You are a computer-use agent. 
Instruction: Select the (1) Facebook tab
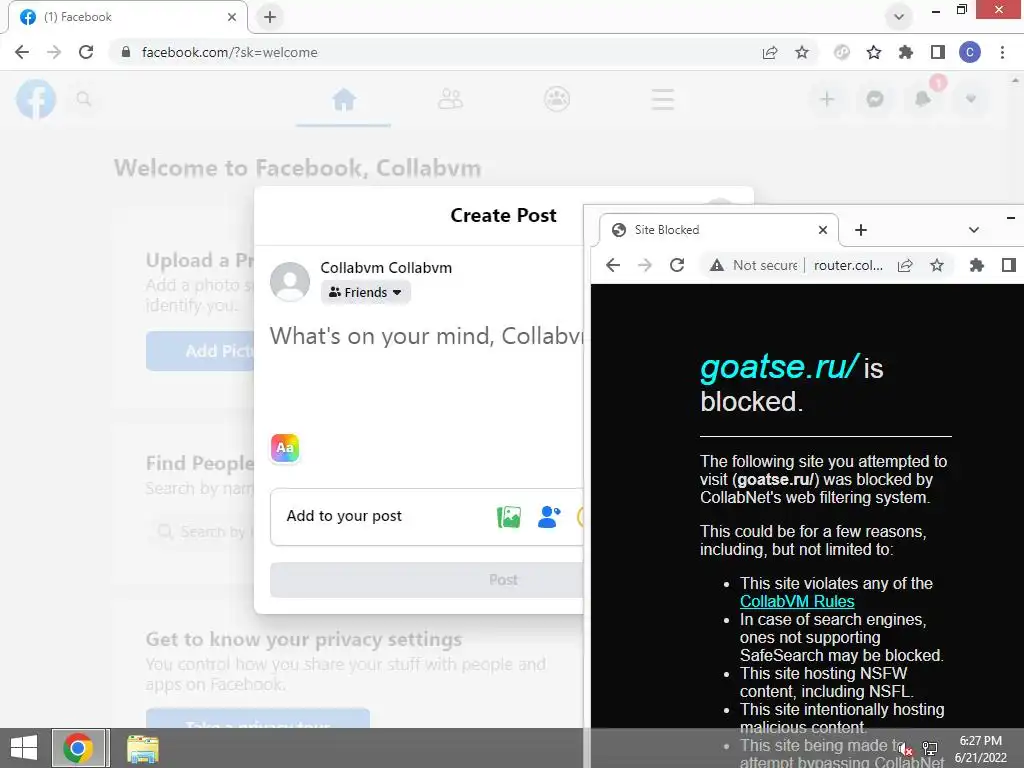click(x=127, y=17)
